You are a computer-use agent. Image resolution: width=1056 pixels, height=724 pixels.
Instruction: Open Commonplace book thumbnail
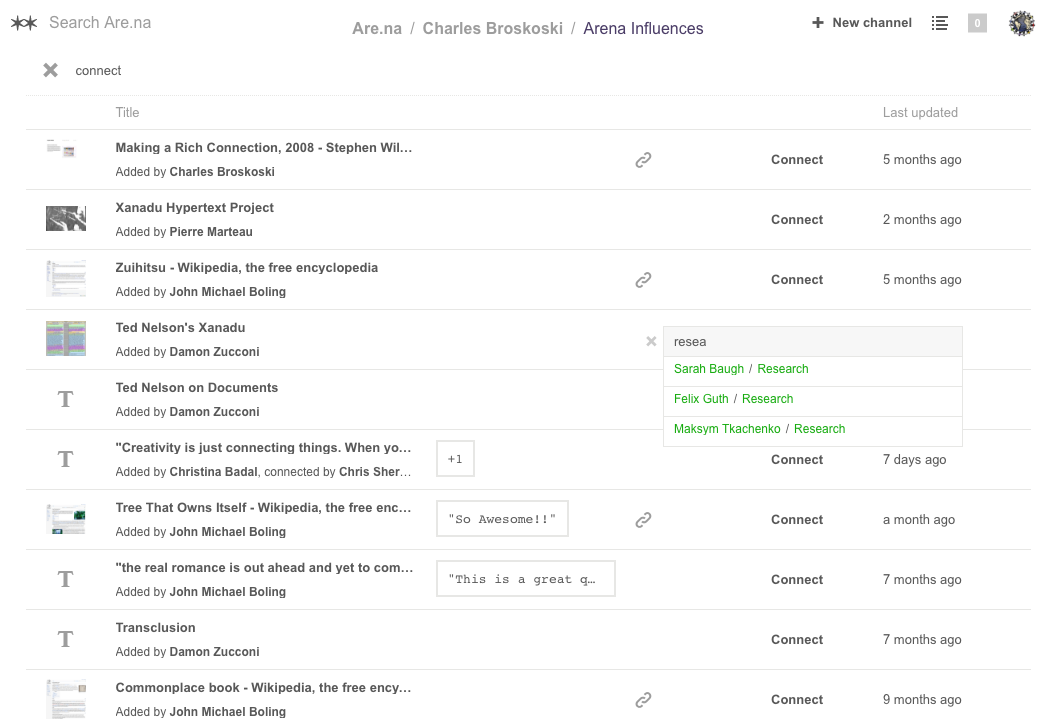click(x=66, y=699)
